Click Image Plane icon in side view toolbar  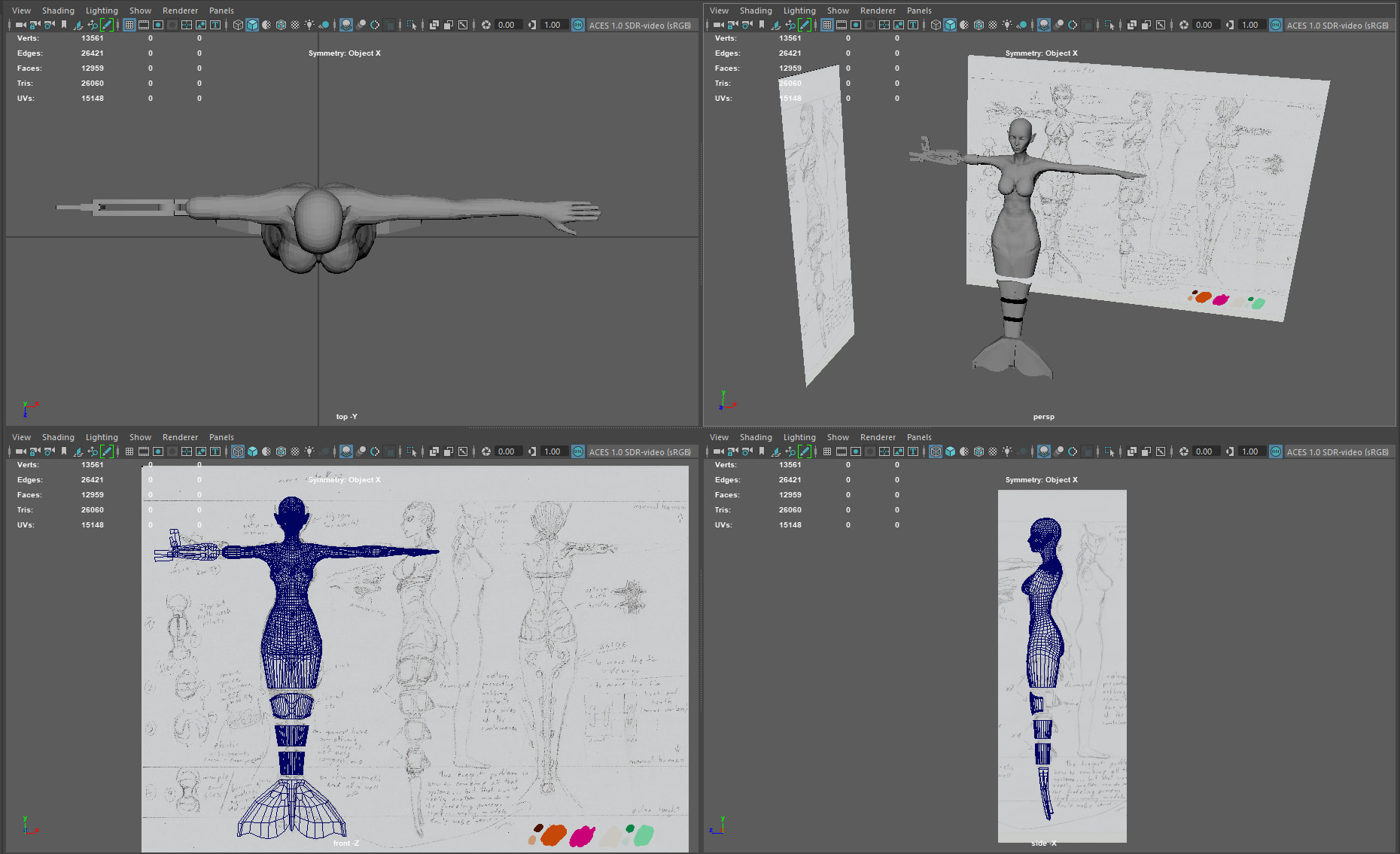click(x=776, y=451)
